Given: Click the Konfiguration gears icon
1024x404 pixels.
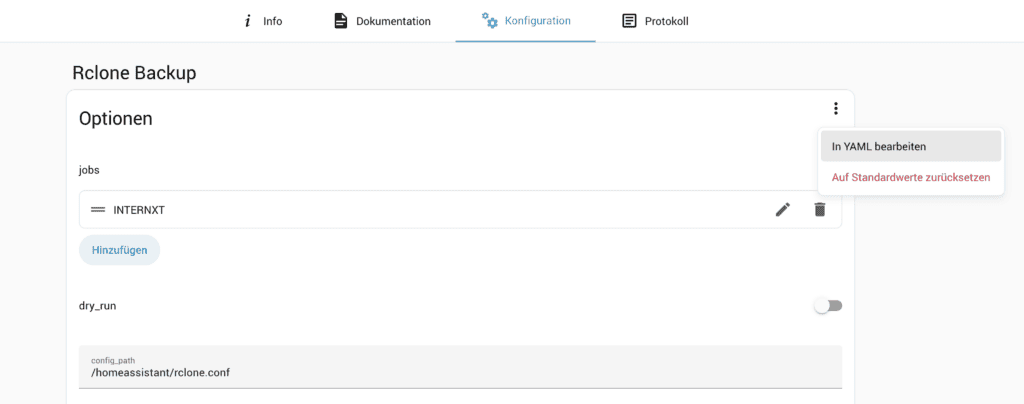Looking at the screenshot, I should (489, 20).
